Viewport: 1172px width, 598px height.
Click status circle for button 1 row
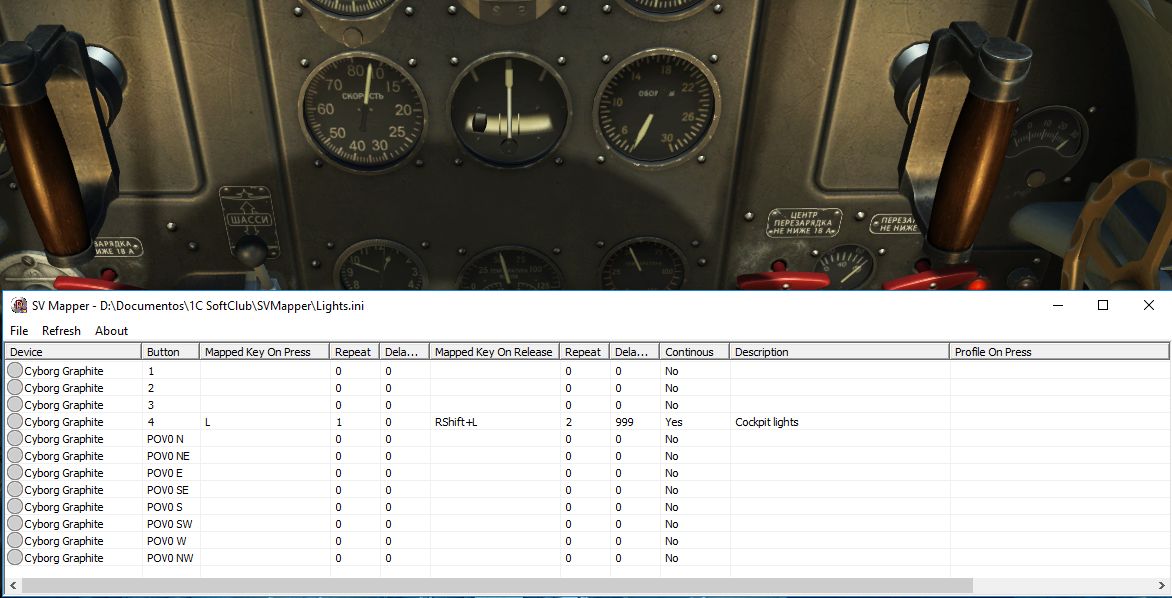15,370
